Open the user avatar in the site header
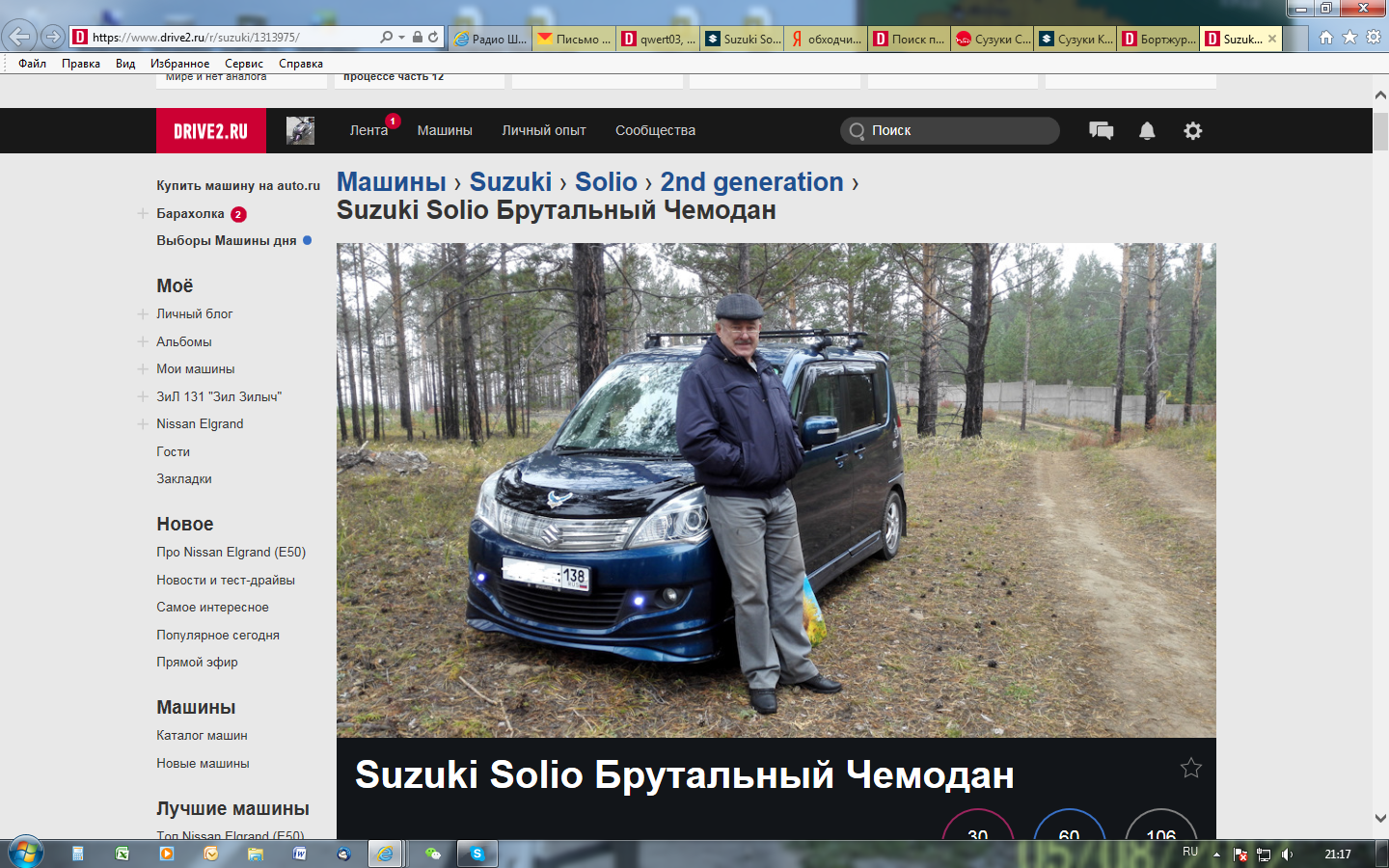Viewport: 1389px width, 868px height. [x=301, y=130]
